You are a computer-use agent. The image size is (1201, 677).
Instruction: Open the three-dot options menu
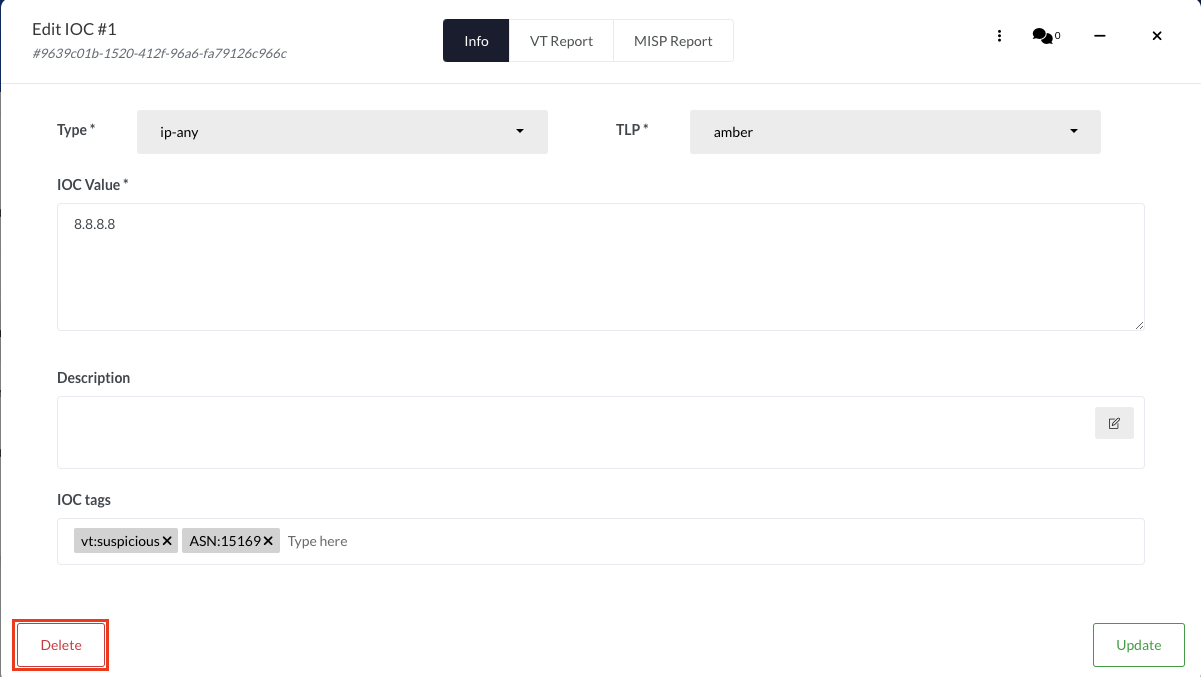tap(999, 36)
